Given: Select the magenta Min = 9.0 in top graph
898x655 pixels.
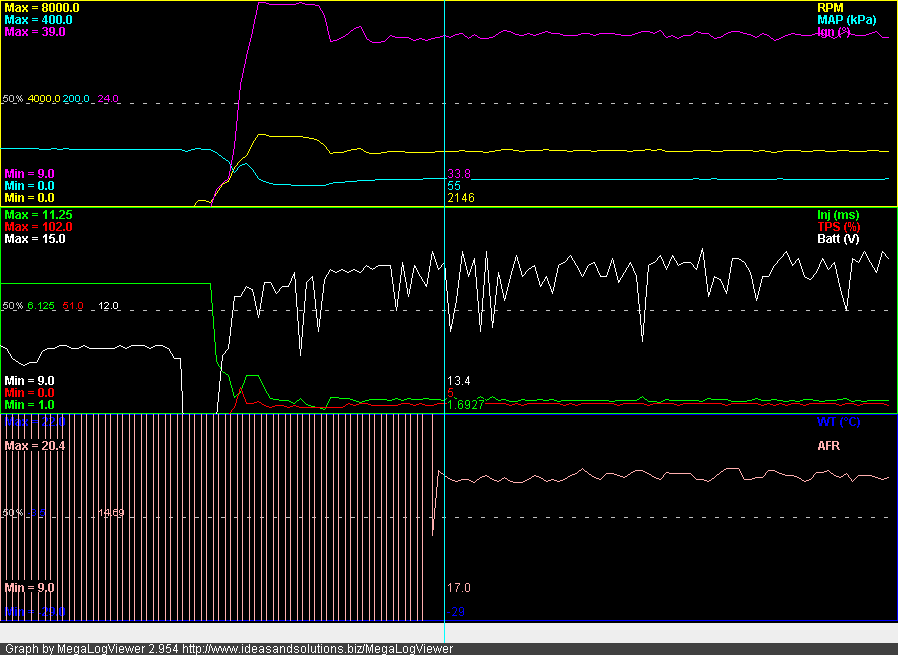Looking at the screenshot, I should 30,173.
